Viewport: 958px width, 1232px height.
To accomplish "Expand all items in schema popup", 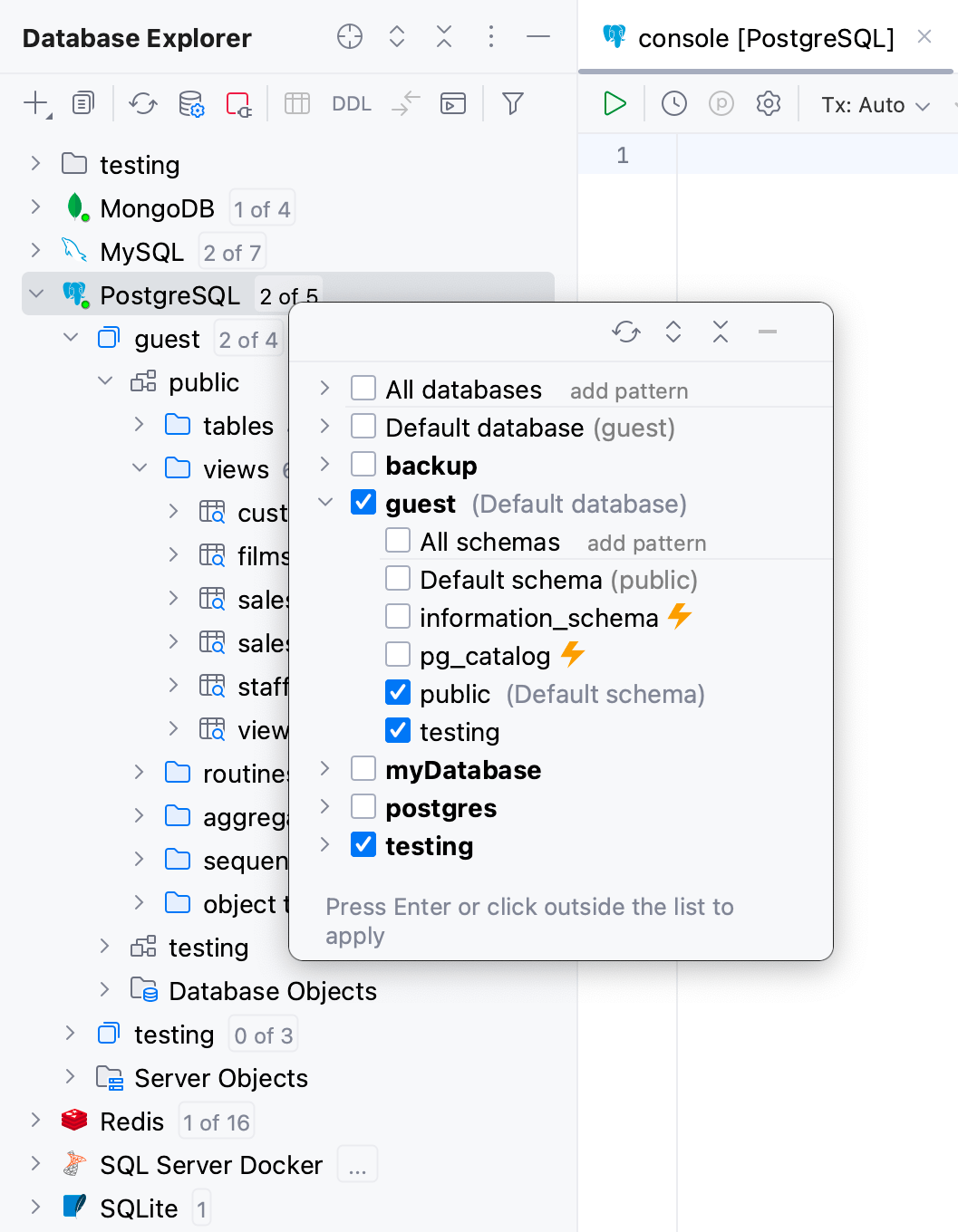I will tap(673, 332).
